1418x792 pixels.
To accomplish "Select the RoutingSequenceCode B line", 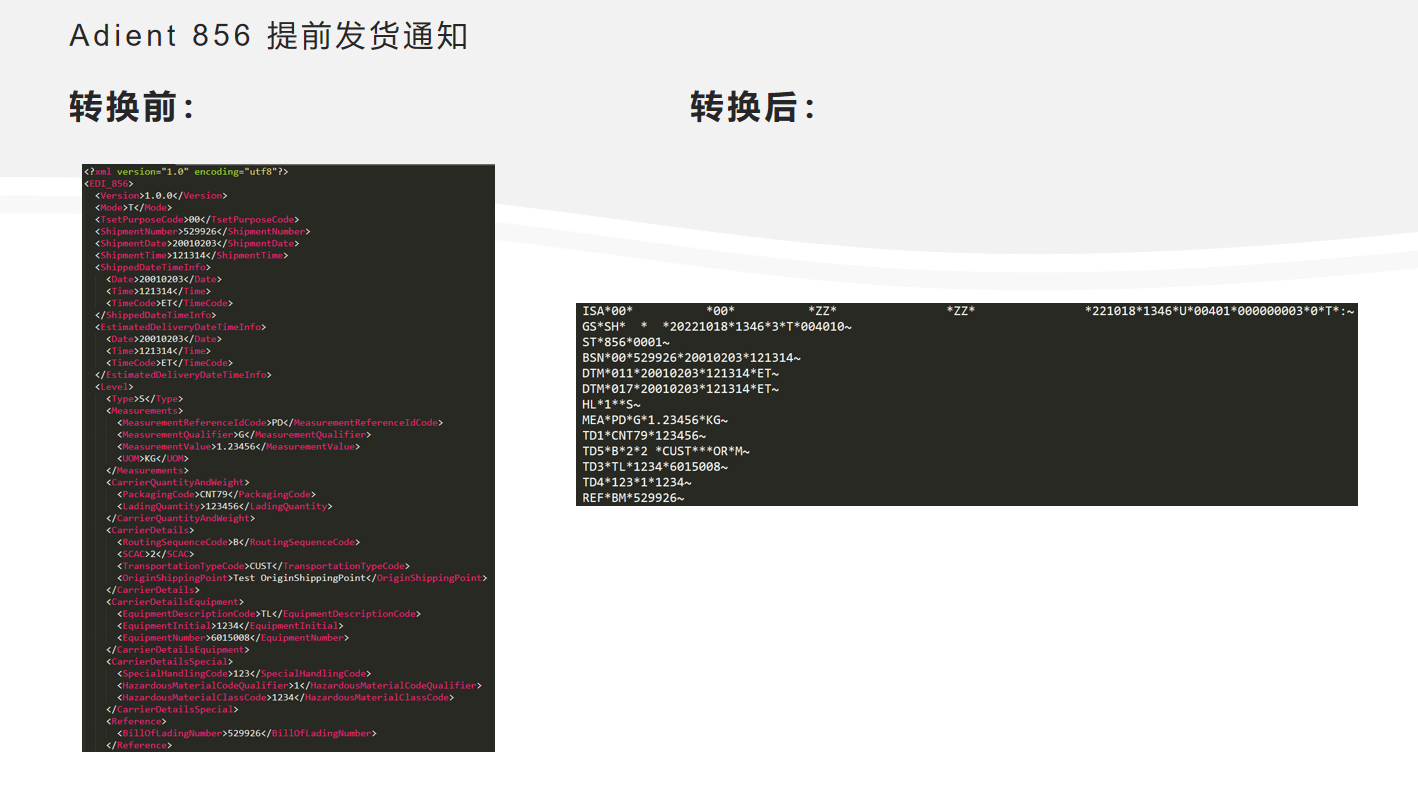I will (239, 542).
